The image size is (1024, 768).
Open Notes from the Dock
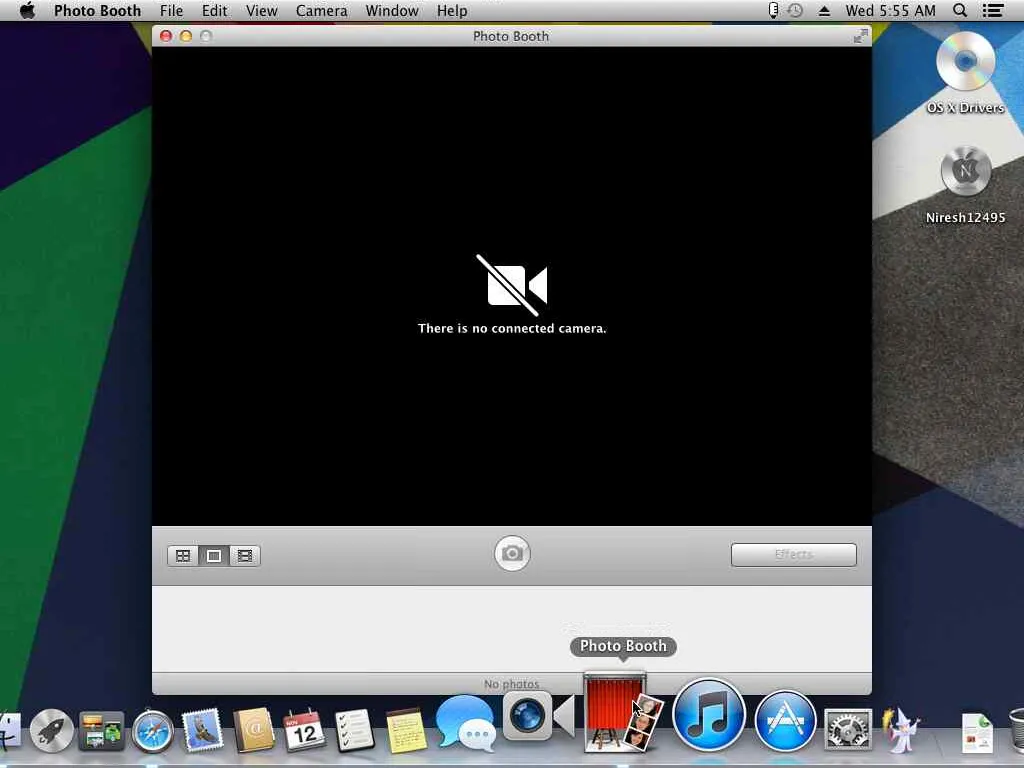[x=406, y=731]
